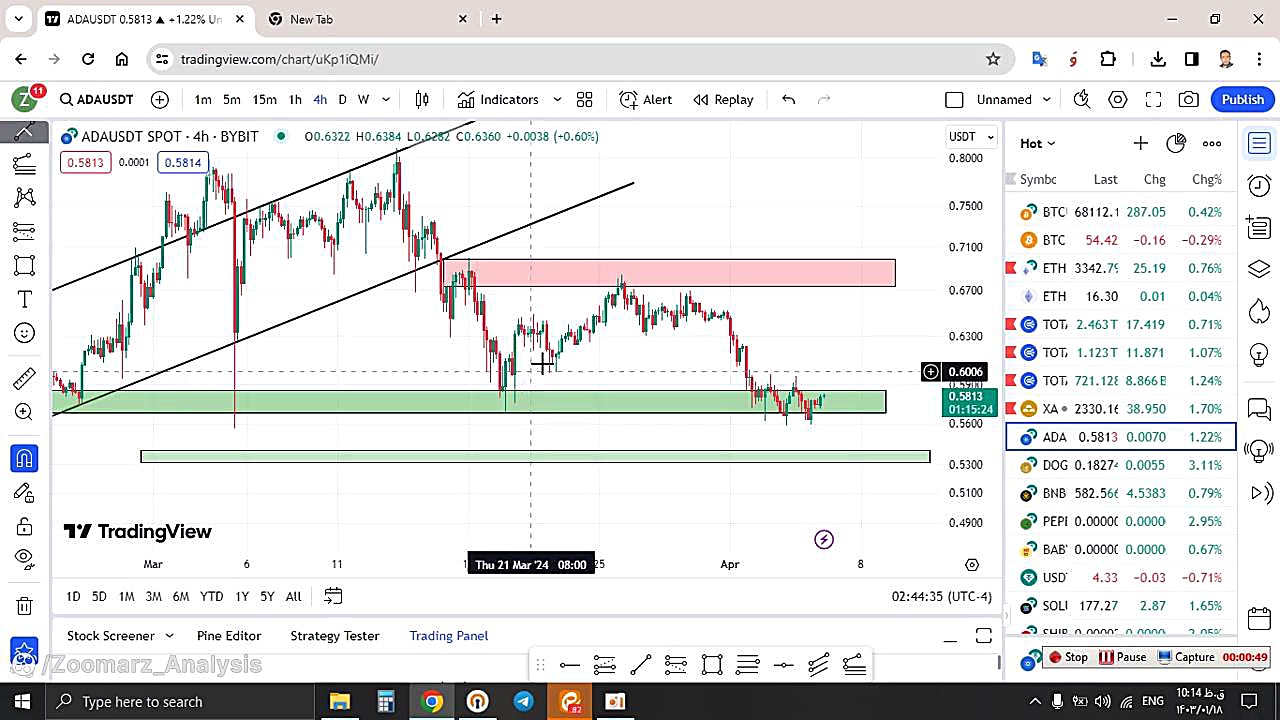1280x720 pixels.
Task: Open the ADAUSDT symbol search
Action: pos(96,99)
